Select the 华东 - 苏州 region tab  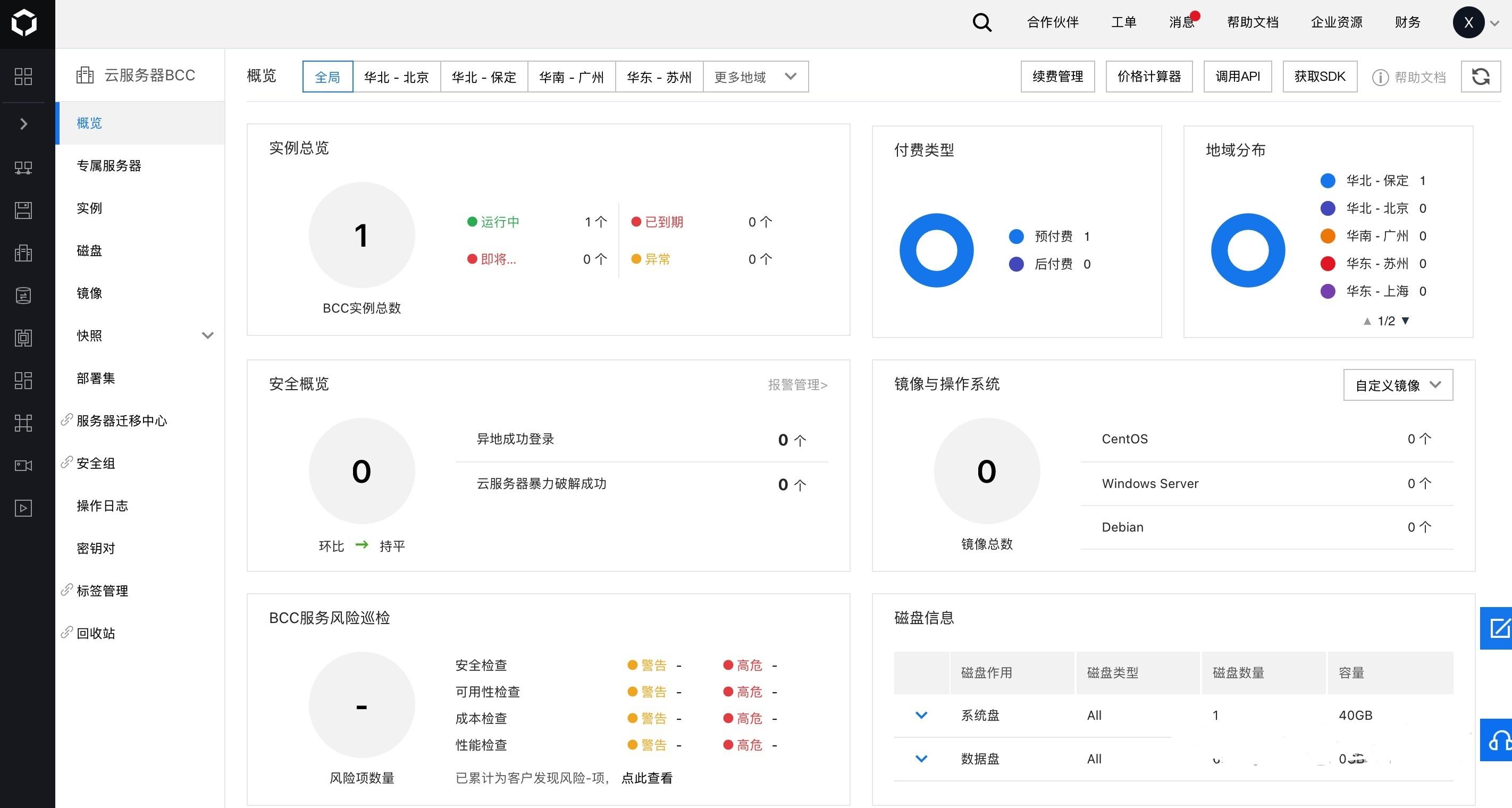coord(659,77)
